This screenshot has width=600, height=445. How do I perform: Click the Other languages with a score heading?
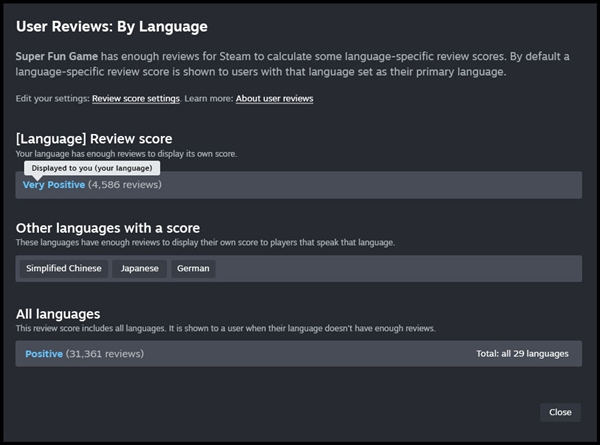108,228
